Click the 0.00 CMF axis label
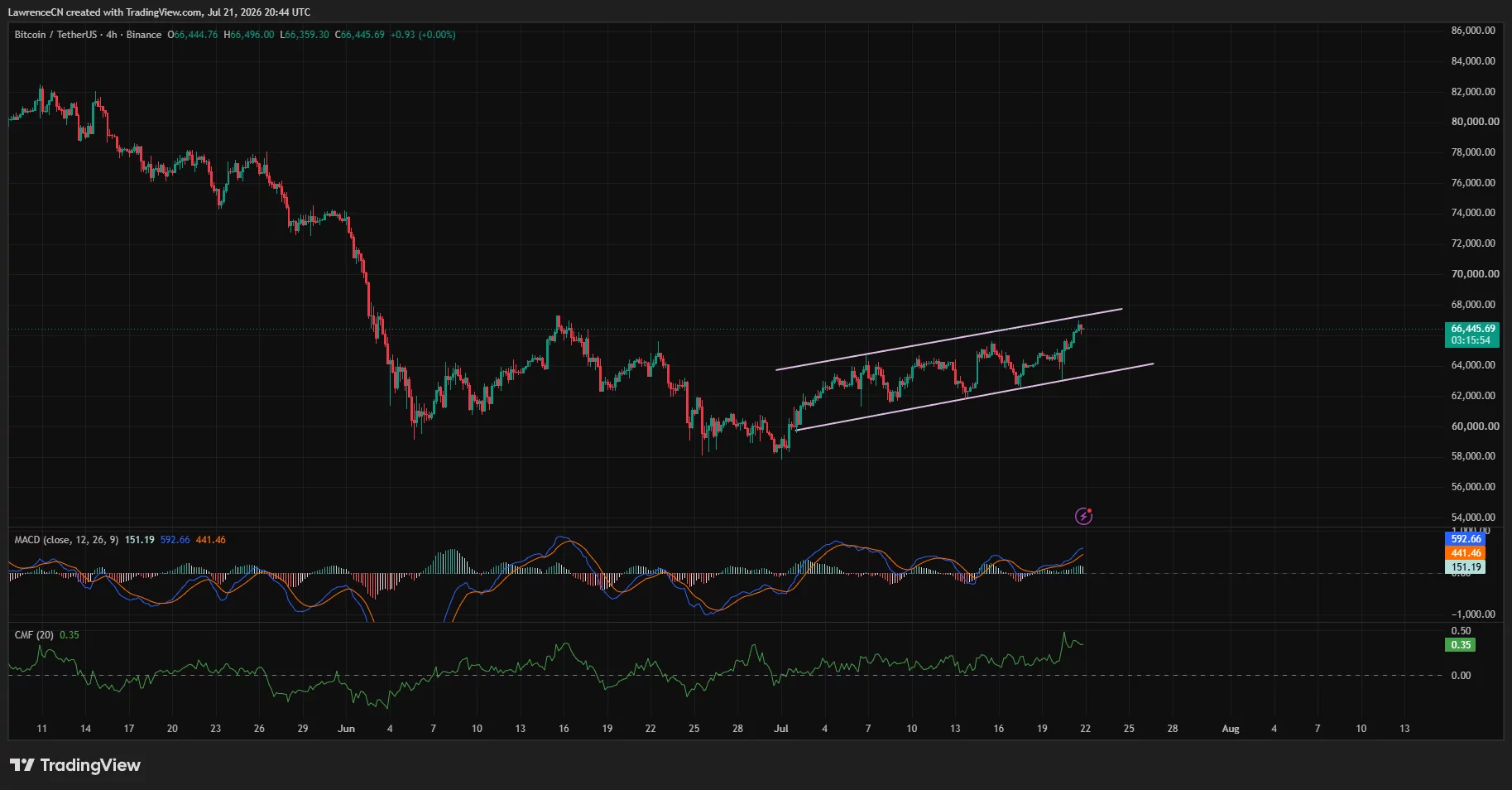 point(1461,676)
